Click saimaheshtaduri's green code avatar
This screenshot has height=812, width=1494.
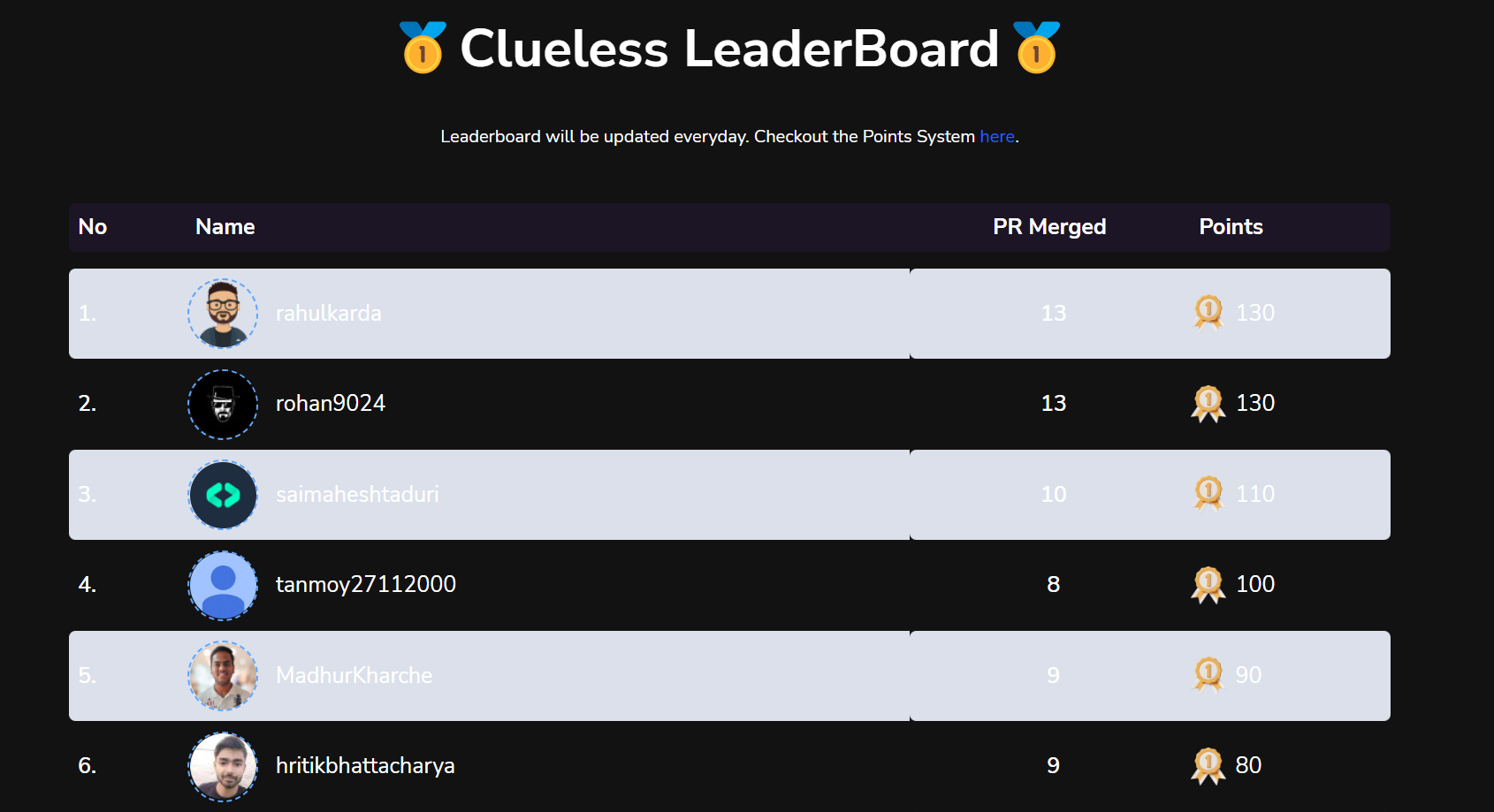222,495
